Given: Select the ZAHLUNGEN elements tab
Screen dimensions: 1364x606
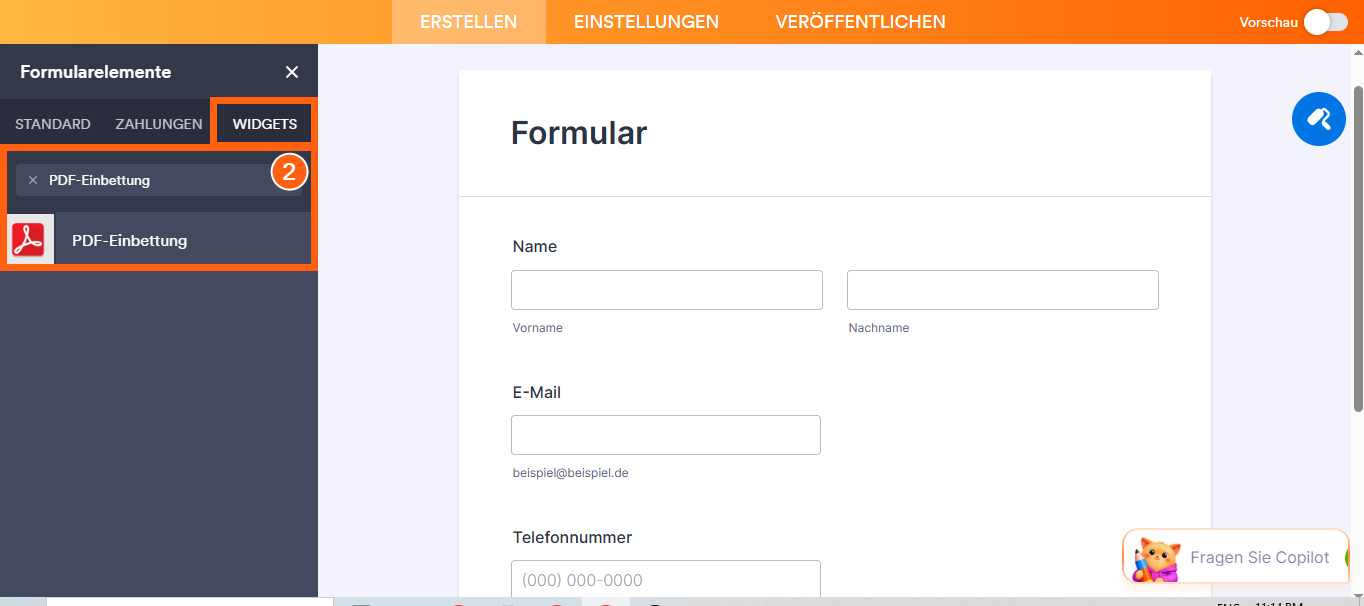Looking at the screenshot, I should [159, 124].
